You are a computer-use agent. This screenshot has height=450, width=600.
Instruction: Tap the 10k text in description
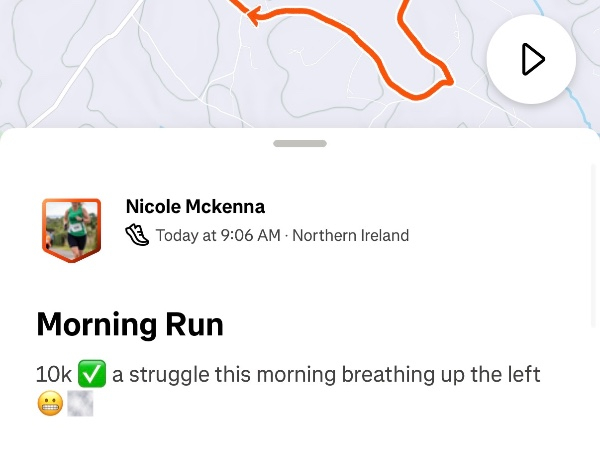point(54,375)
